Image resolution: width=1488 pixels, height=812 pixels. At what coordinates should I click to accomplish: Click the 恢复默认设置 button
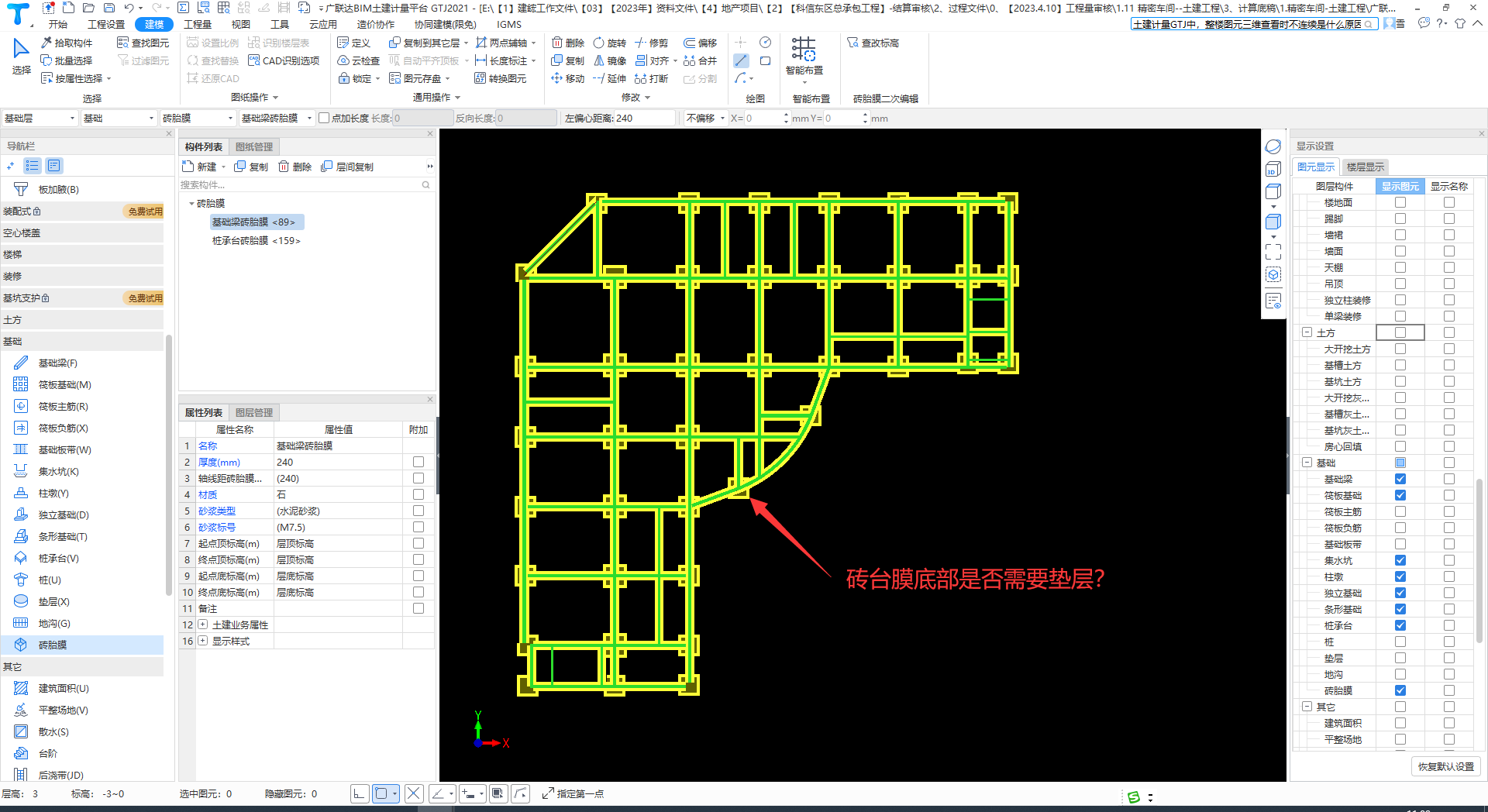point(1446,766)
